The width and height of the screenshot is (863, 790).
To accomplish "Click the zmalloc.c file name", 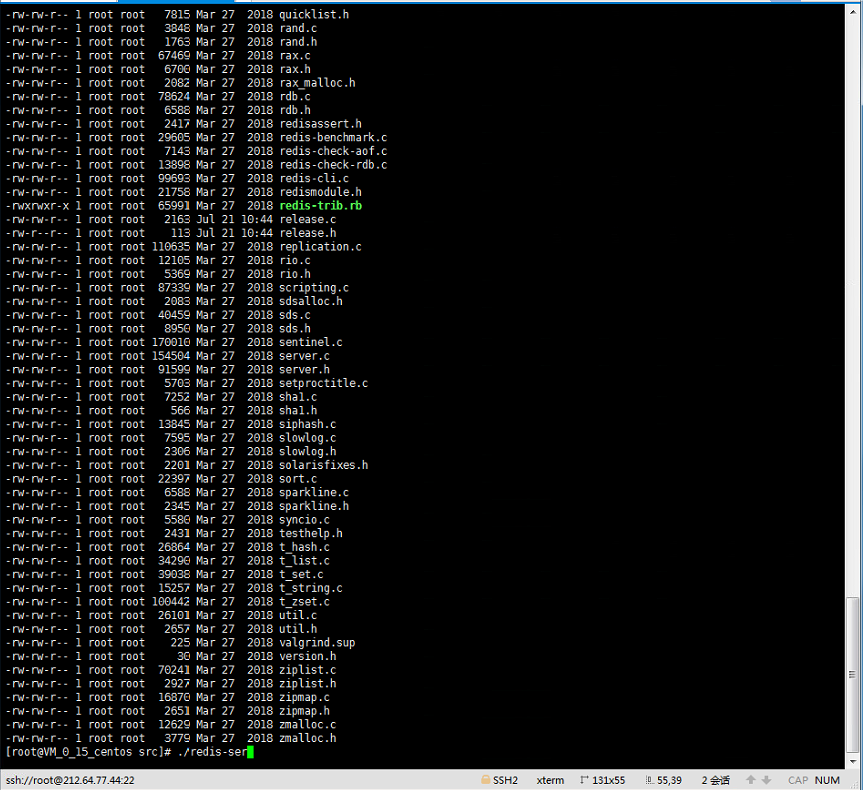I will click(x=307, y=724).
